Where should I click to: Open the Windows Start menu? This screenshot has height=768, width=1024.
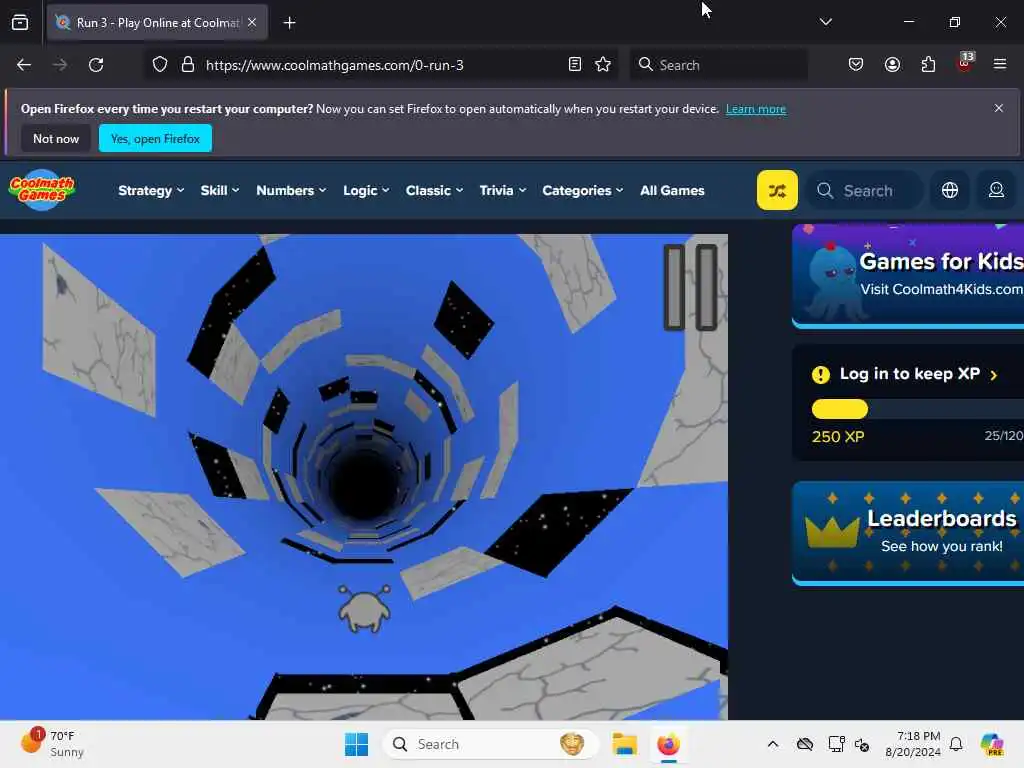356,744
